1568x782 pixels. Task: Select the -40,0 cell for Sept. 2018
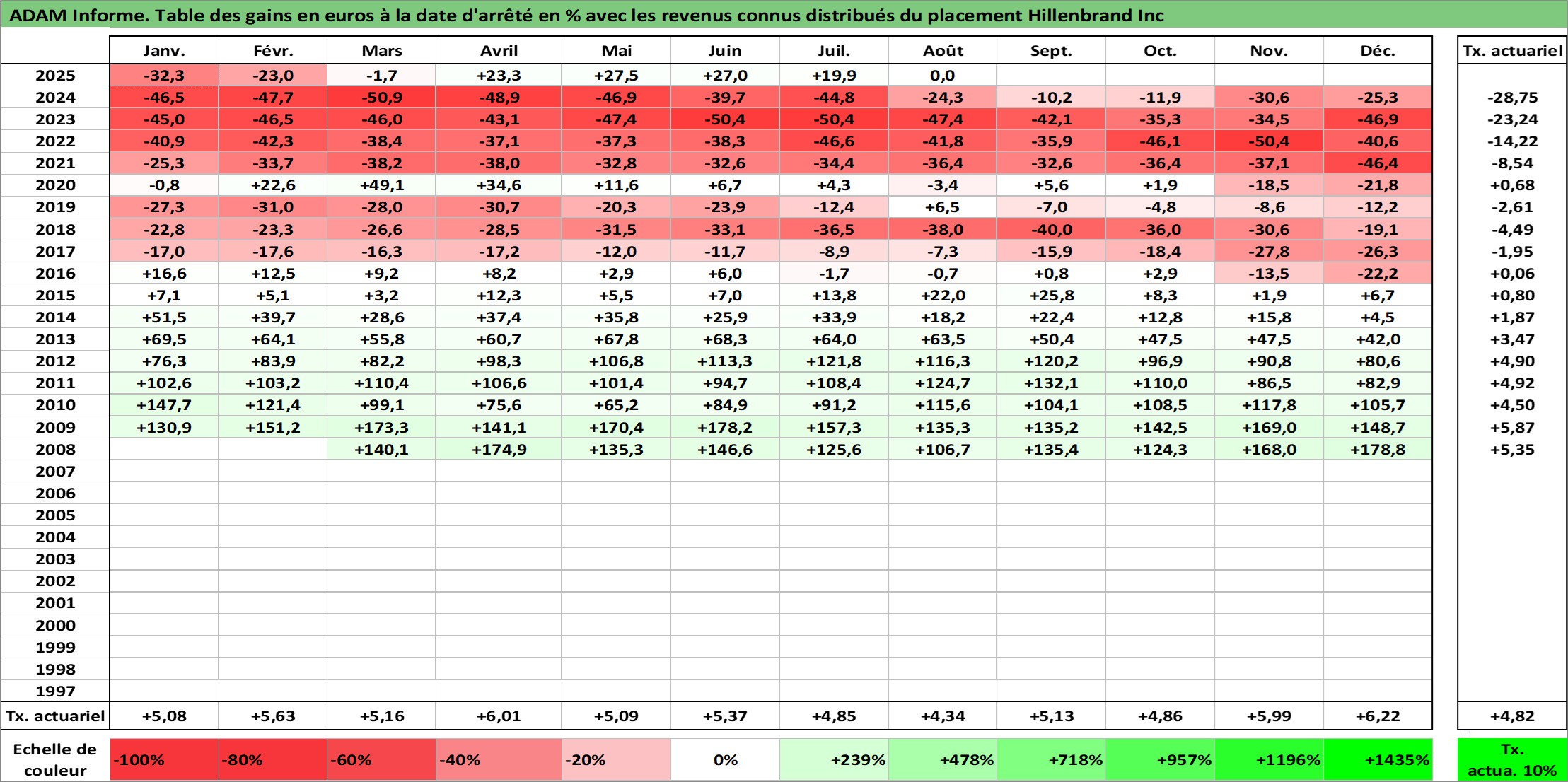(1051, 229)
